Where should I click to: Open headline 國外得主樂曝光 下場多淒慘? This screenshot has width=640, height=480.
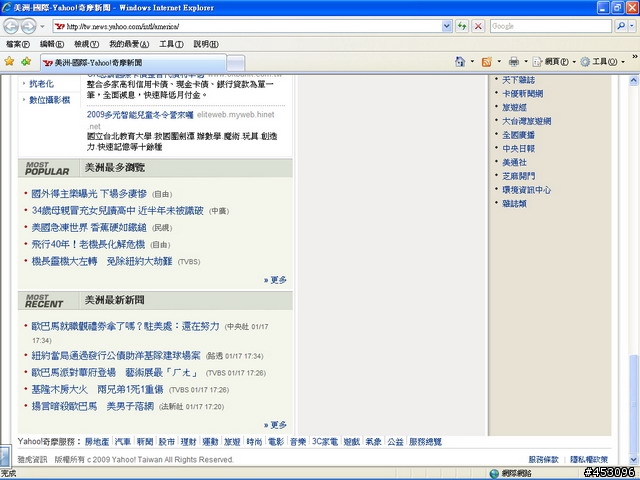coord(89,194)
